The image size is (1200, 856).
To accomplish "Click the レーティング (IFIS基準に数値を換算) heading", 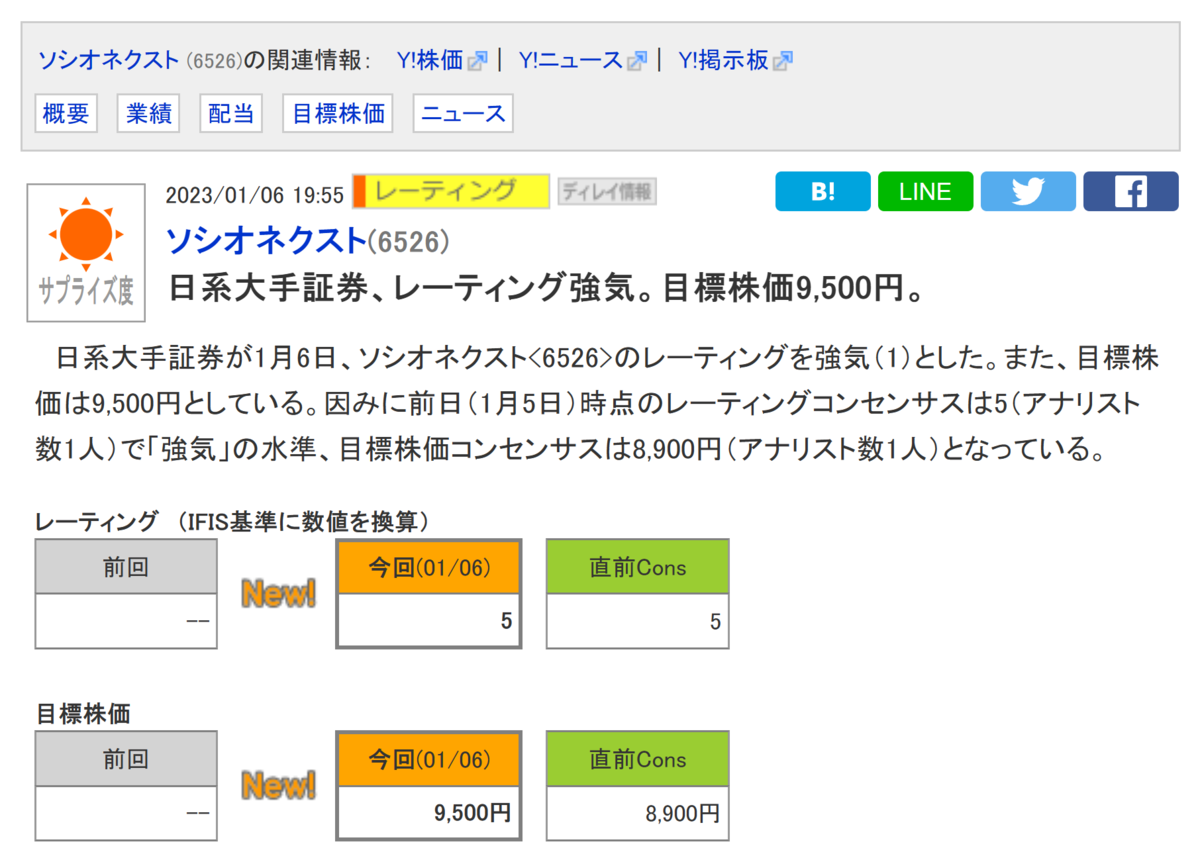I will [233, 521].
